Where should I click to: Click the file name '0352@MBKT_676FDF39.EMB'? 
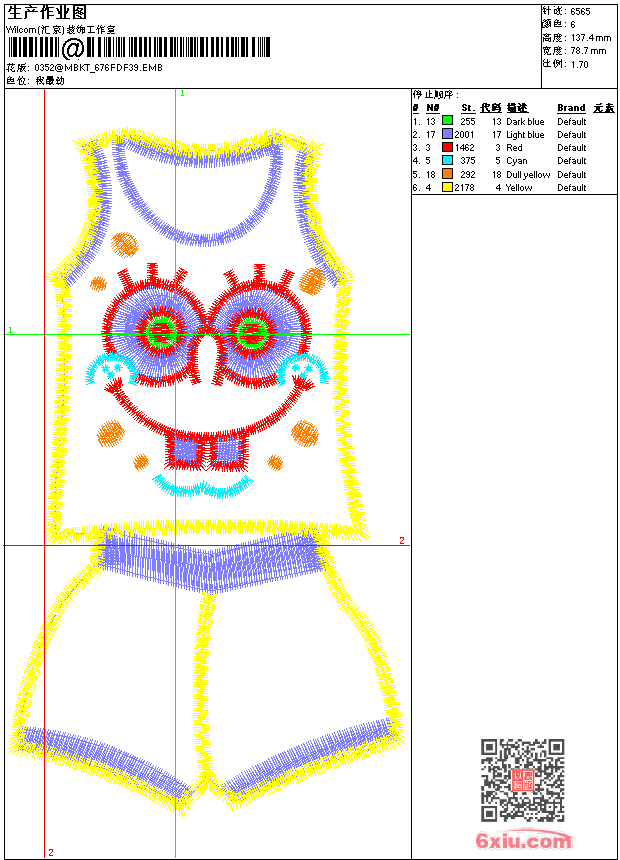(98, 68)
